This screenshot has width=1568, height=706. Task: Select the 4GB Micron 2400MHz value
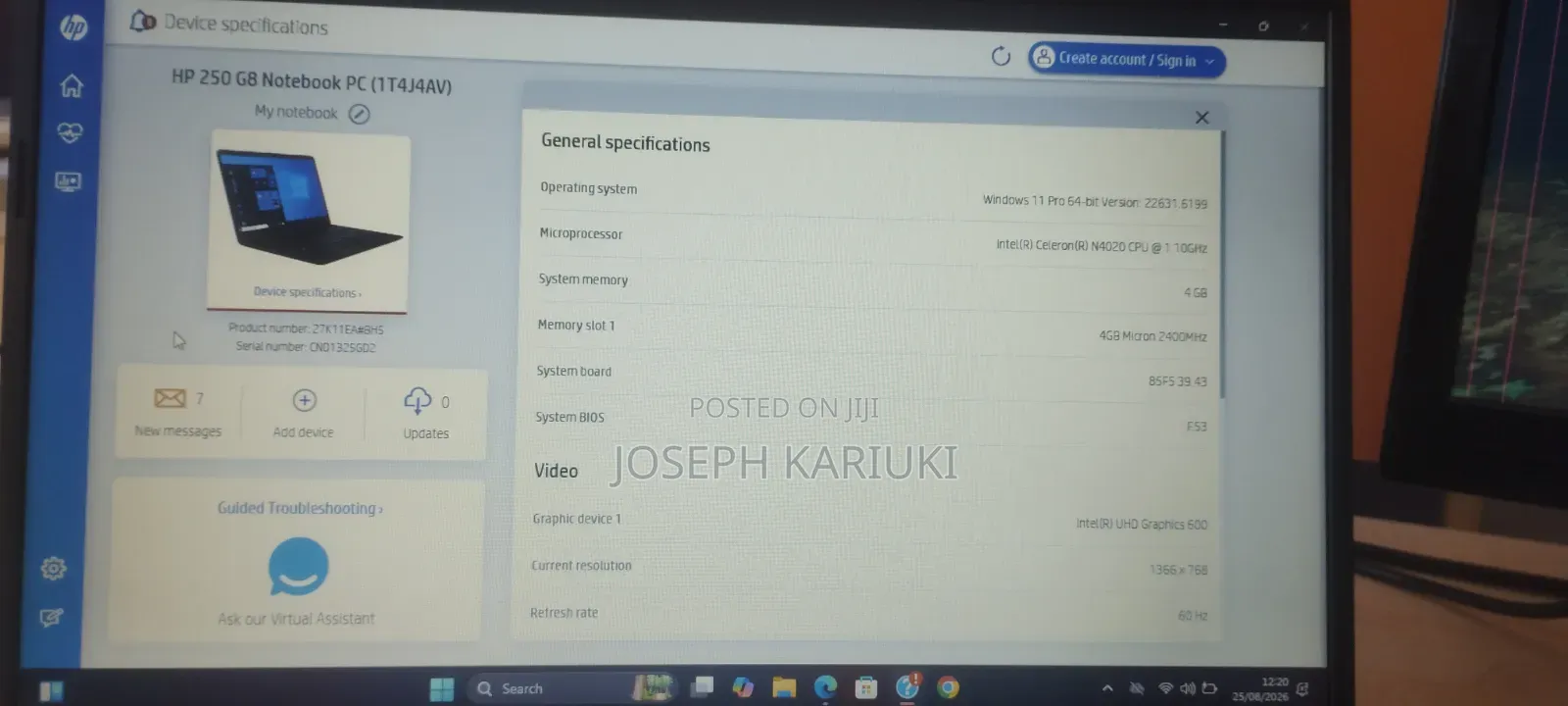click(1152, 336)
